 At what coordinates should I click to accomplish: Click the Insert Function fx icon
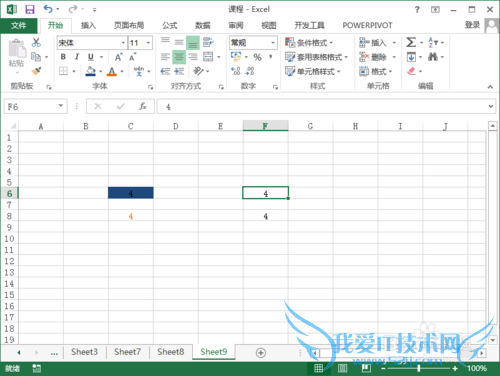(143, 106)
